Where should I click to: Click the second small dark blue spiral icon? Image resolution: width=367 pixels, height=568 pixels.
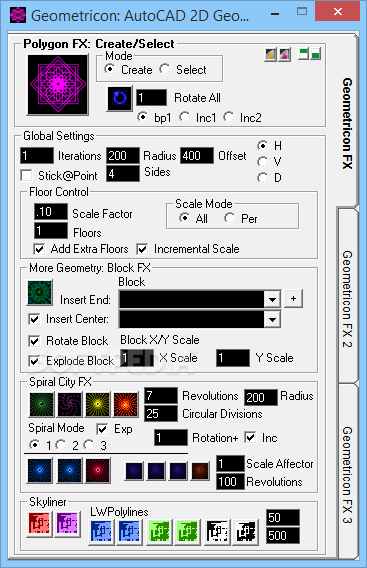tap(156, 471)
